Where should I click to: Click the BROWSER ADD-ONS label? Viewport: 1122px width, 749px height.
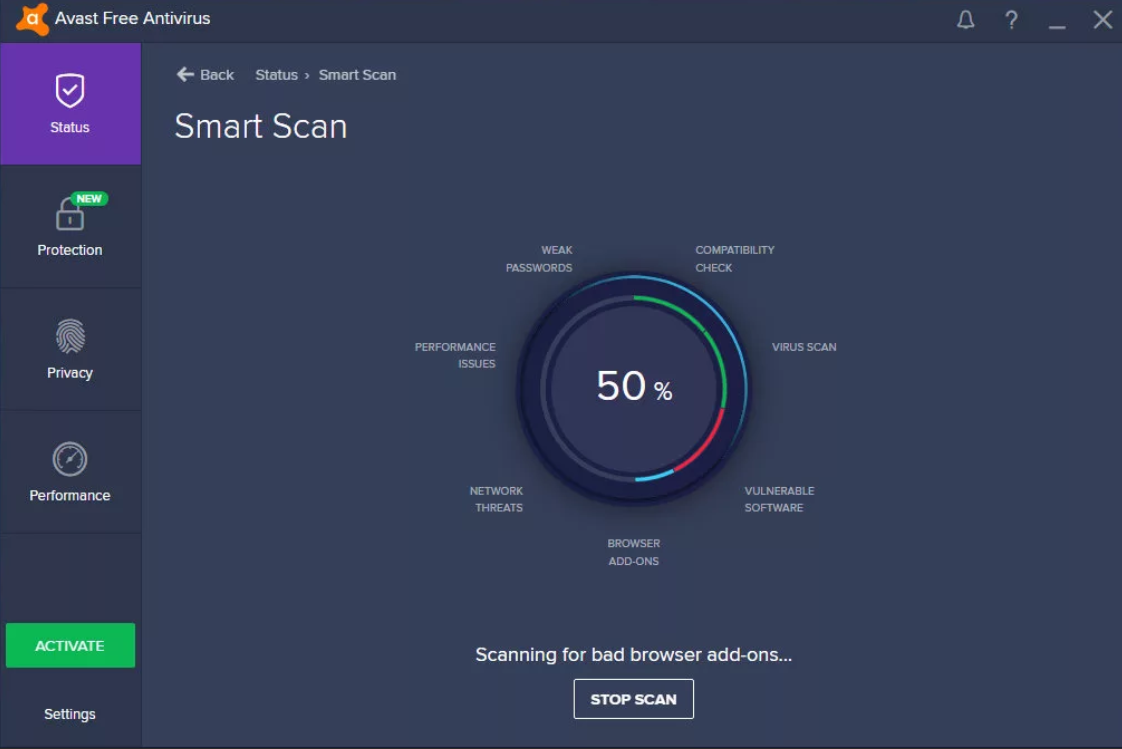coord(634,552)
